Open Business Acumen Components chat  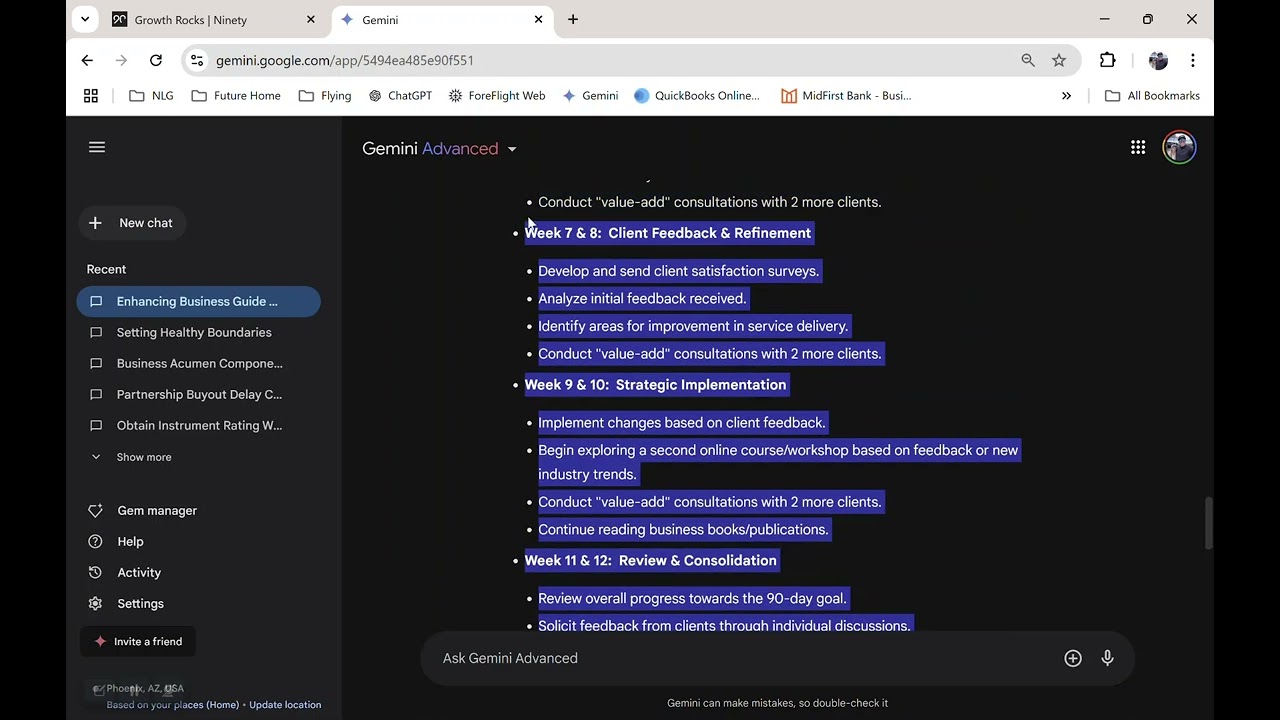pos(198,363)
